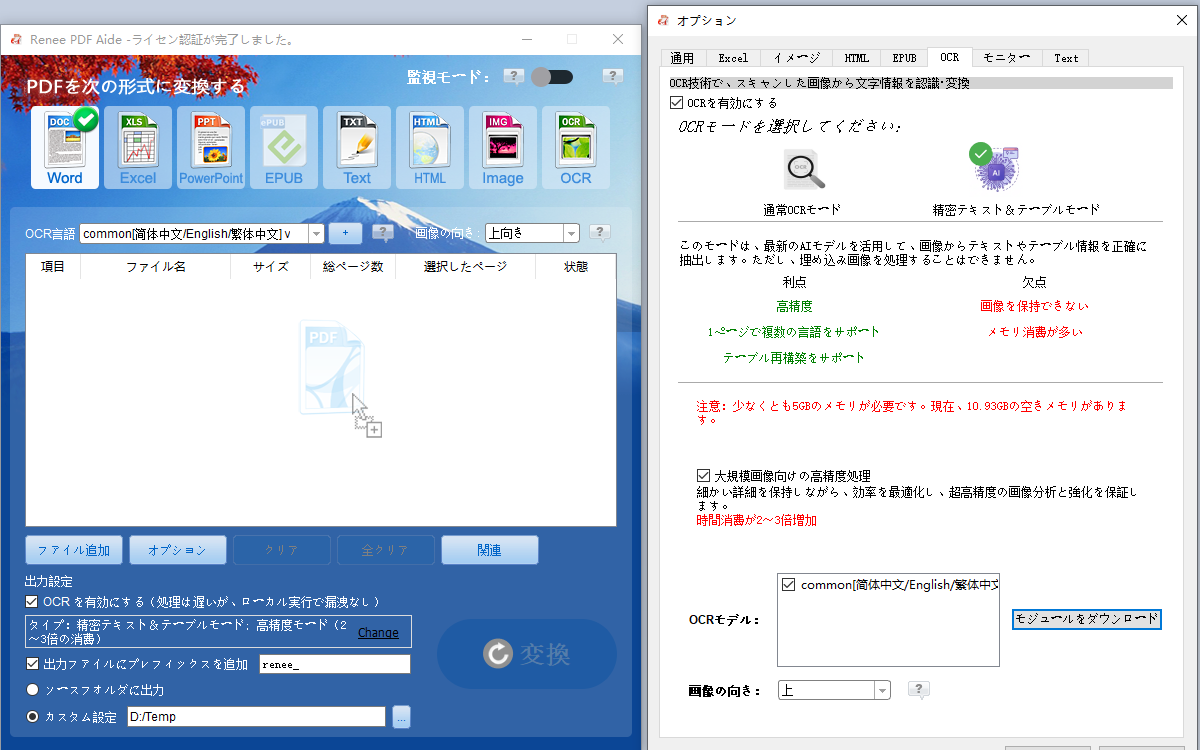Switch to the EPUB options tab
This screenshot has height=750, width=1200.
pos(904,58)
